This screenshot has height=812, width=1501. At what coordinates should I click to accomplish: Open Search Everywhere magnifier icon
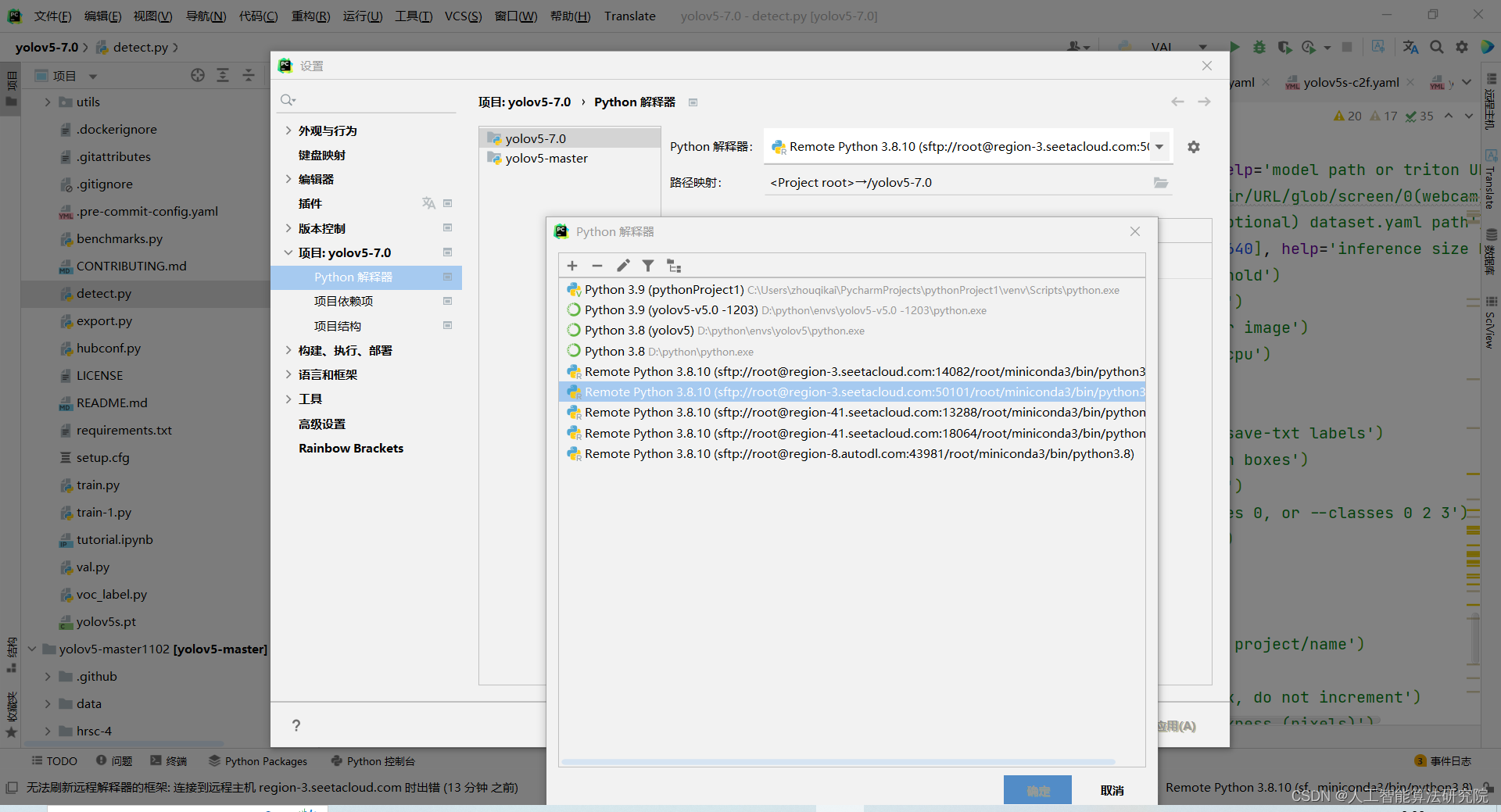(x=1437, y=47)
